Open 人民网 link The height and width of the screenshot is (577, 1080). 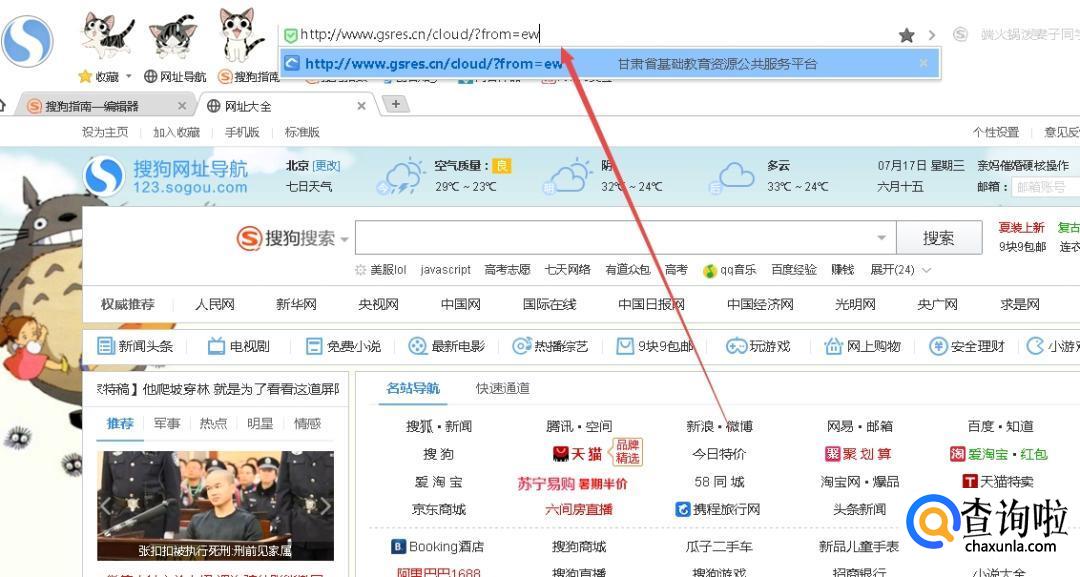click(215, 304)
